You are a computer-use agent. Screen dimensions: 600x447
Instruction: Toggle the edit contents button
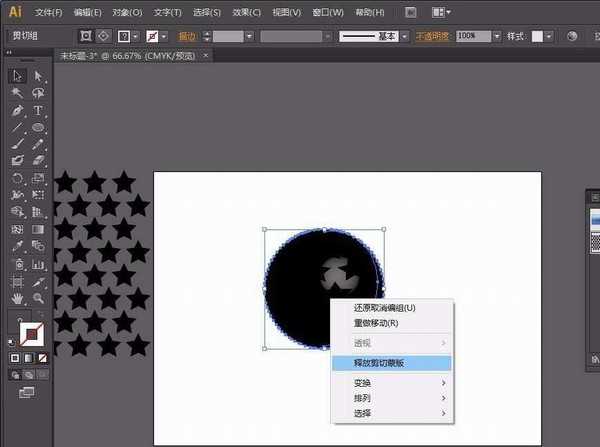(x=103, y=36)
